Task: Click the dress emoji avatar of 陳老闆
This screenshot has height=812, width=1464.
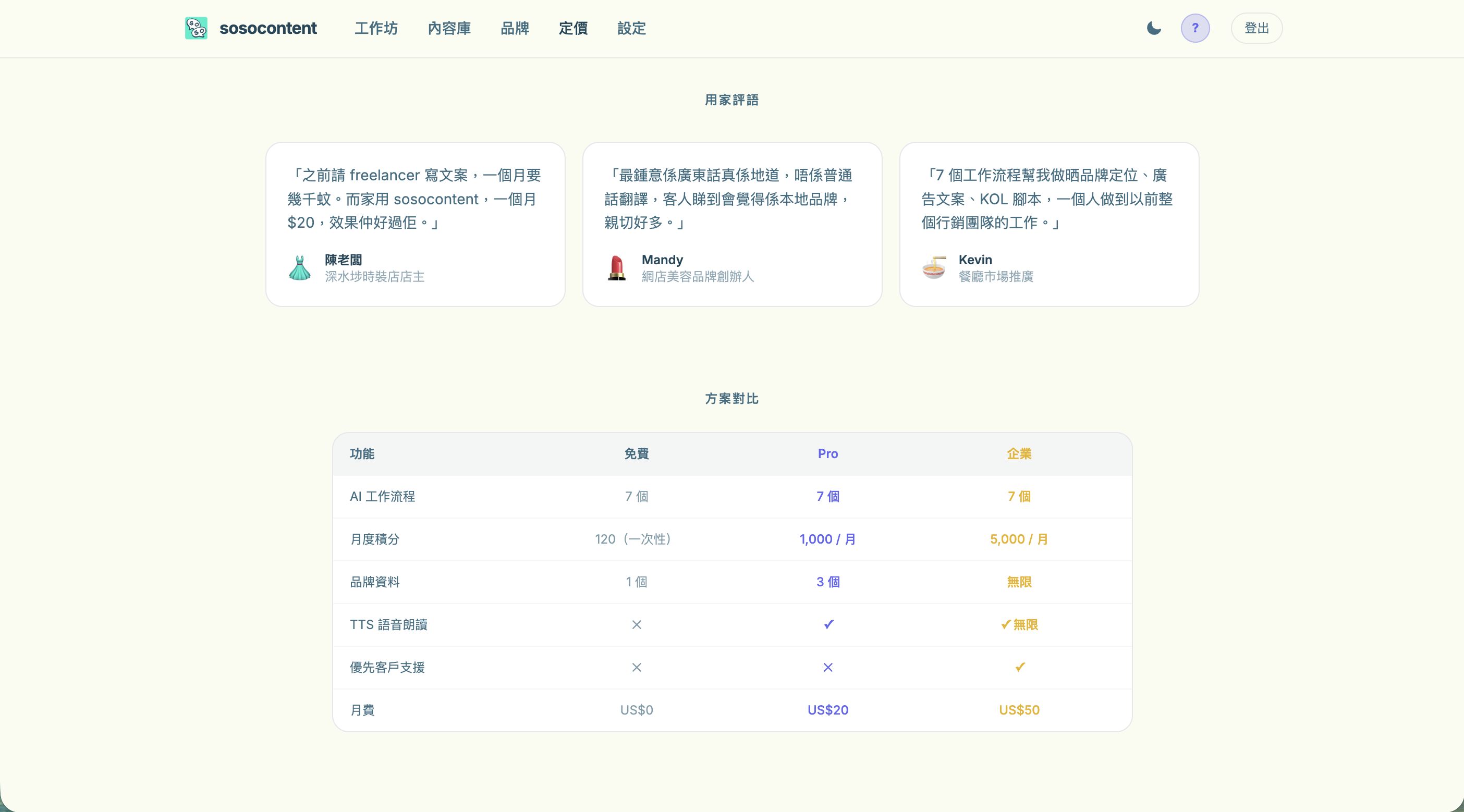Action: (299, 268)
